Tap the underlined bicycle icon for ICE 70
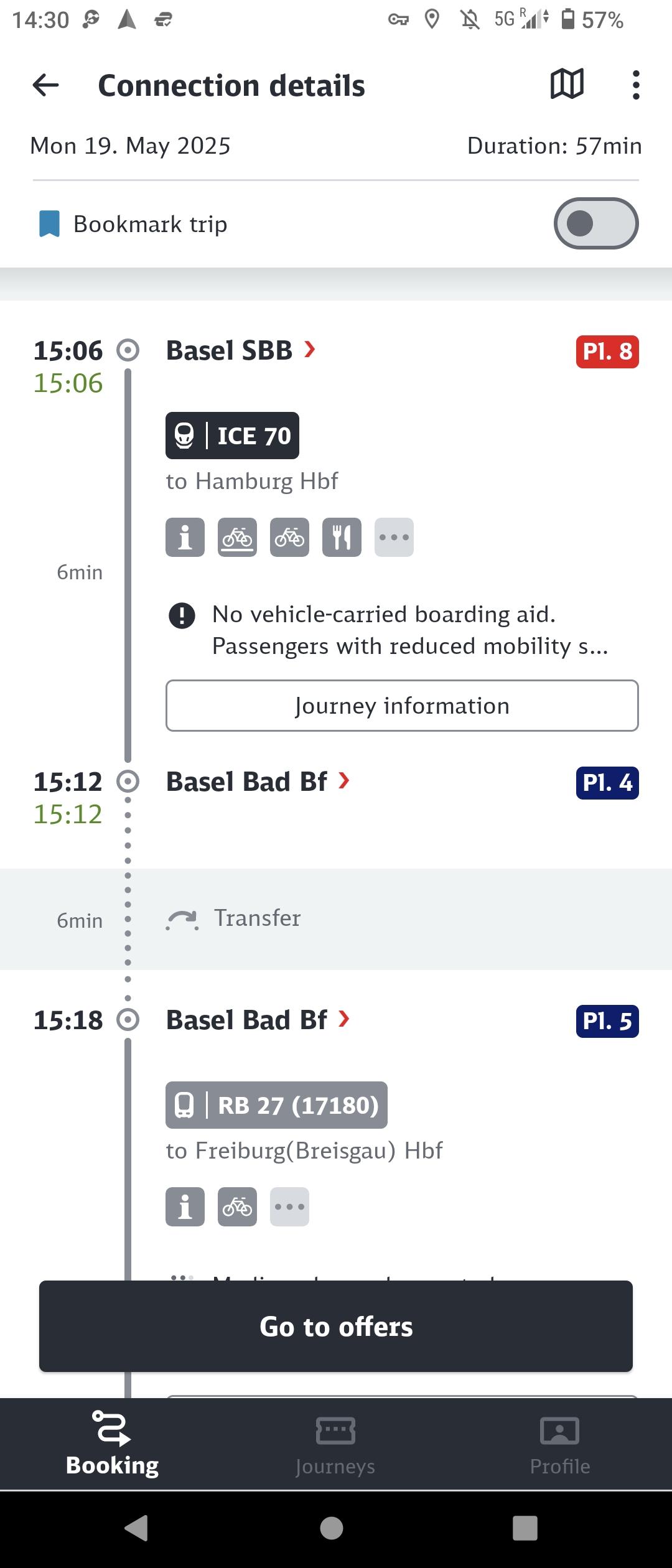Image resolution: width=672 pixels, height=1568 pixels. pyautogui.click(x=237, y=537)
